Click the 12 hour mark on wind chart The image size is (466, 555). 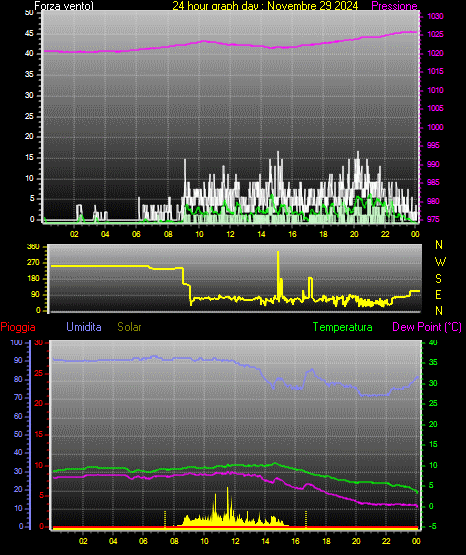[230, 234]
